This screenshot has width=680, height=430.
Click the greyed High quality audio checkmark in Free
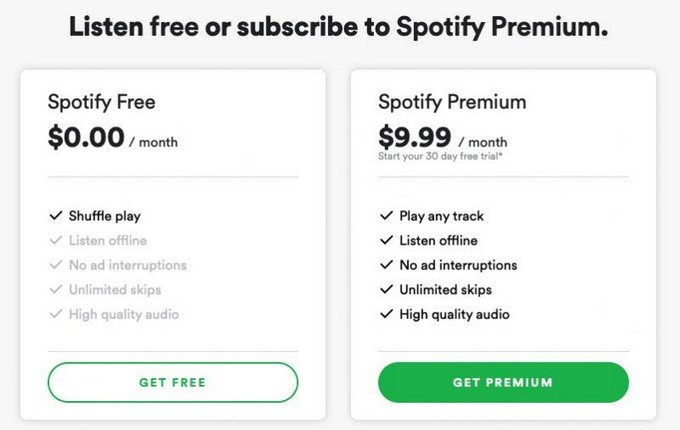(54, 314)
